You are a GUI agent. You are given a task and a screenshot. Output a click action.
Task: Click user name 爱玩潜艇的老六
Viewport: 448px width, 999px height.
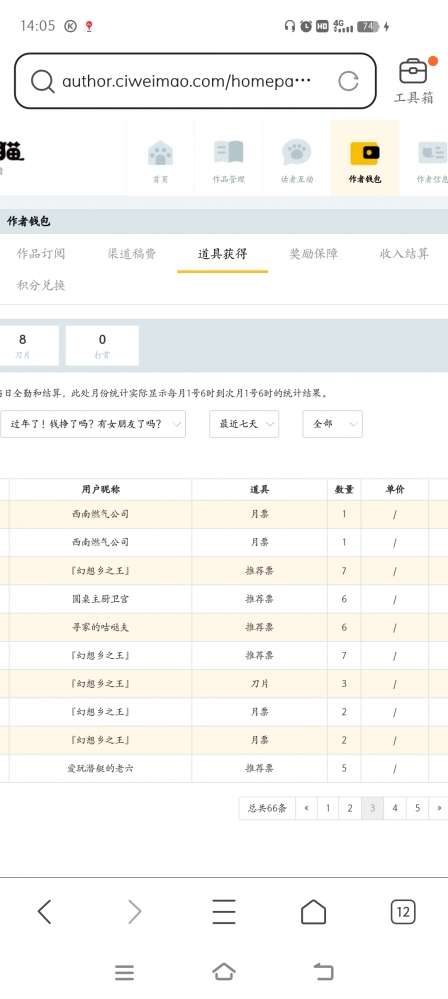click(x=100, y=768)
